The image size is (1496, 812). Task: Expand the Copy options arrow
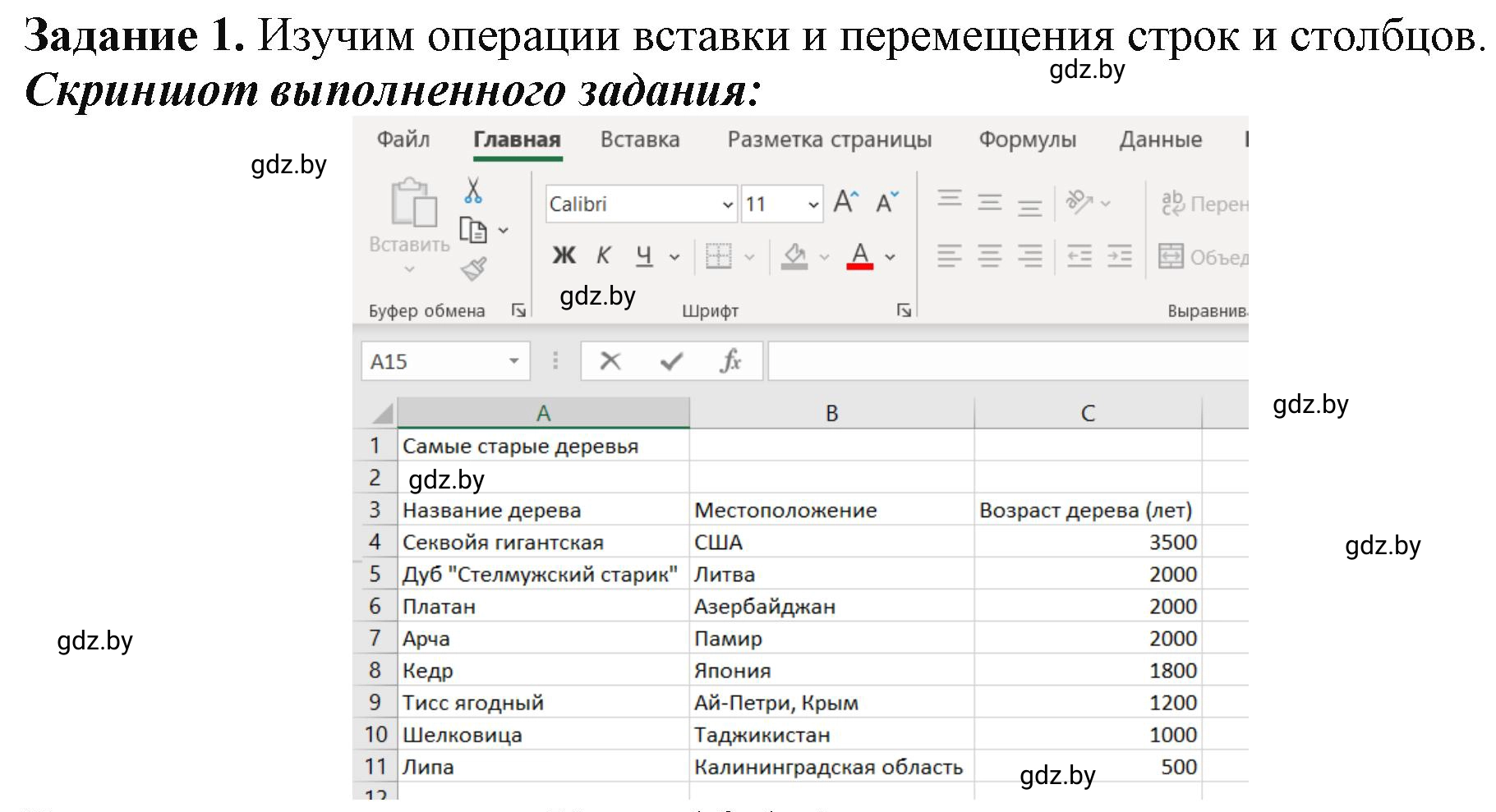(x=504, y=231)
